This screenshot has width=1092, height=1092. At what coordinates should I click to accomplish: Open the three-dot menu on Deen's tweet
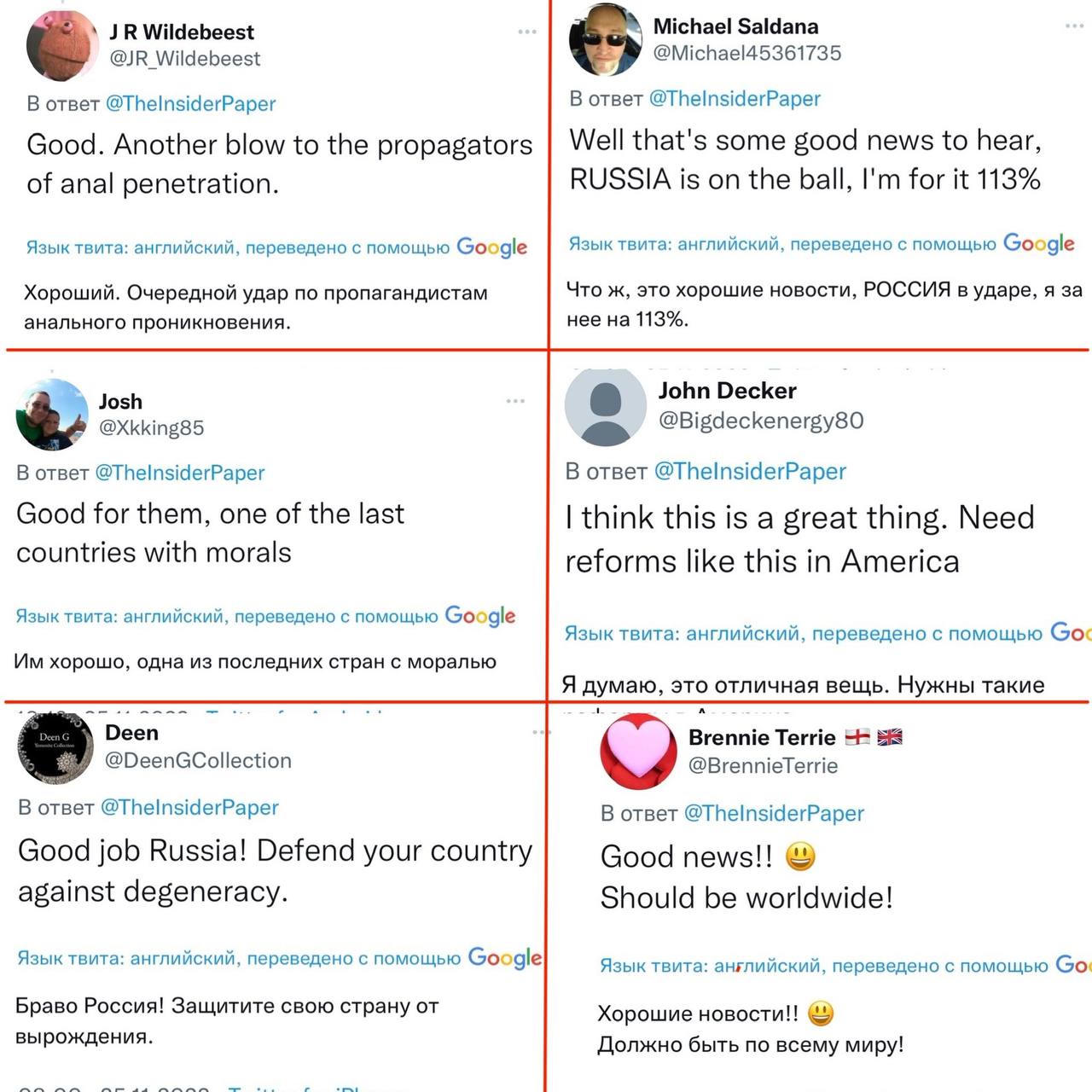click(539, 733)
